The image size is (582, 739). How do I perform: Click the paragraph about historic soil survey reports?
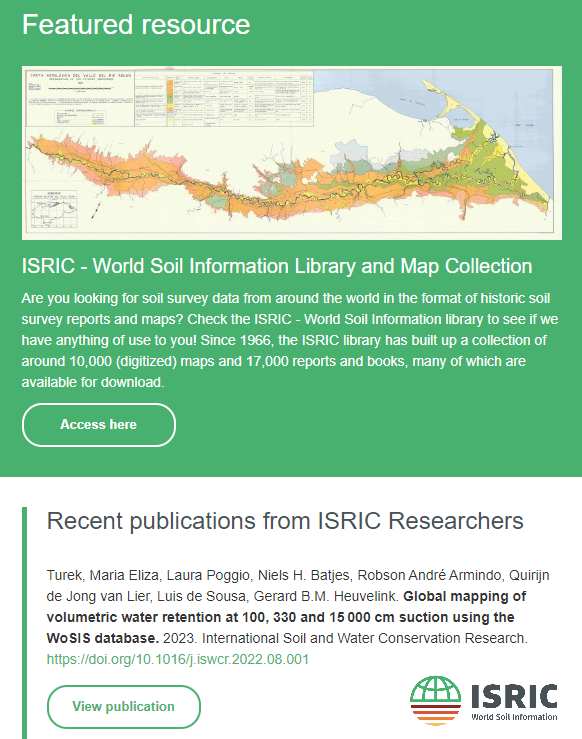(x=290, y=340)
